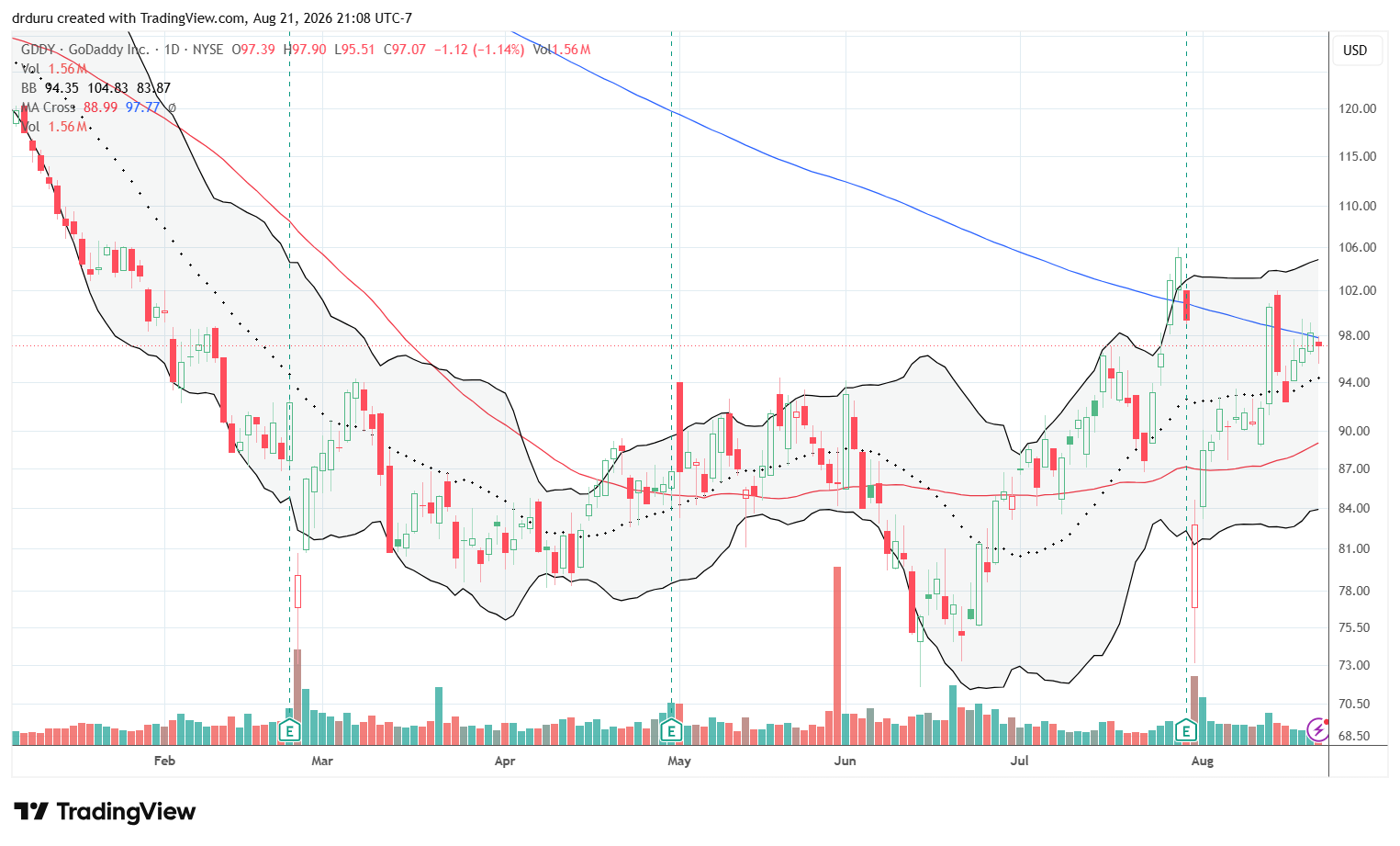Select the close price C97.07
This screenshot has width=1400, height=846.
405,50
